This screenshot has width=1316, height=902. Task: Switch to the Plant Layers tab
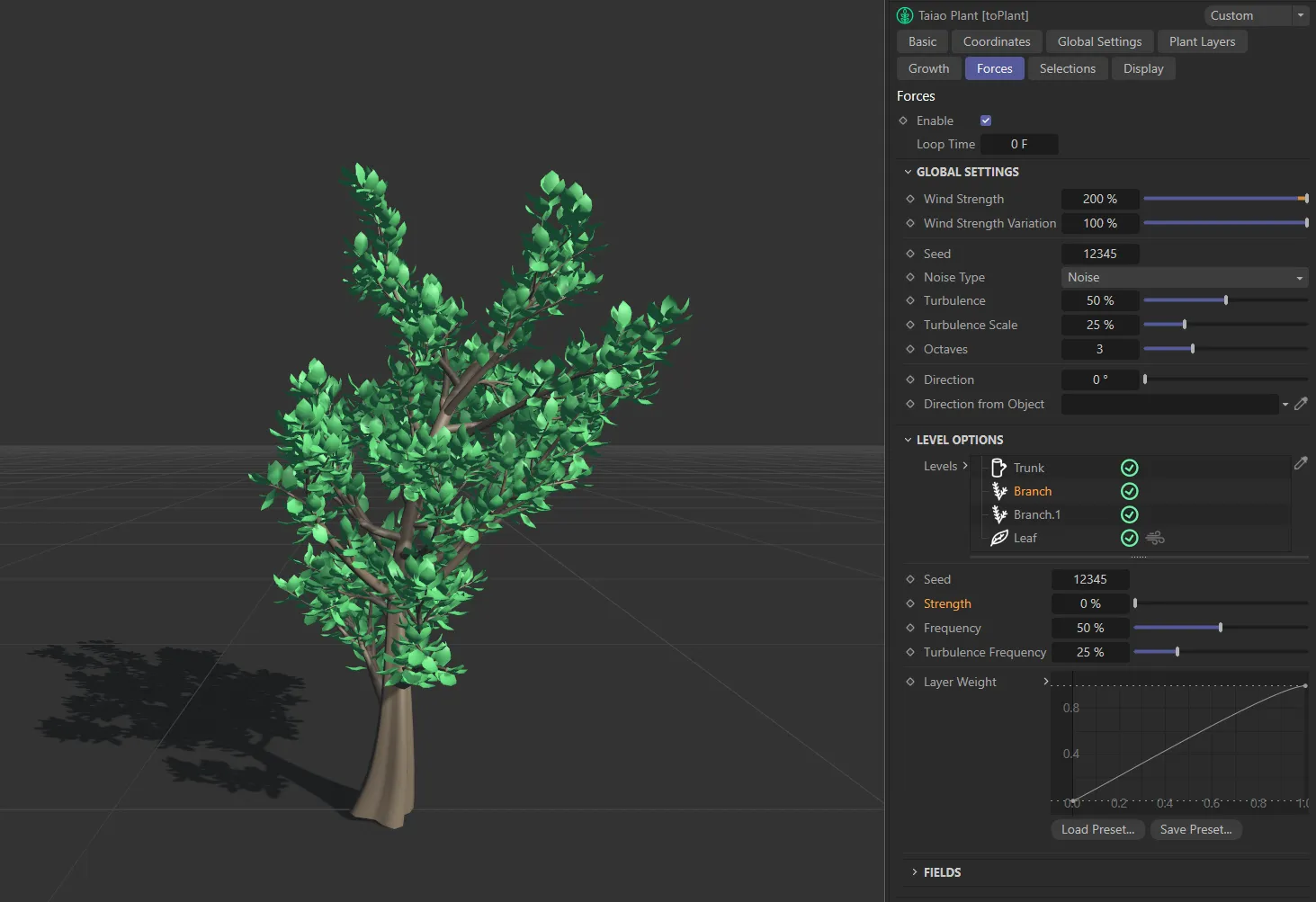(x=1201, y=41)
